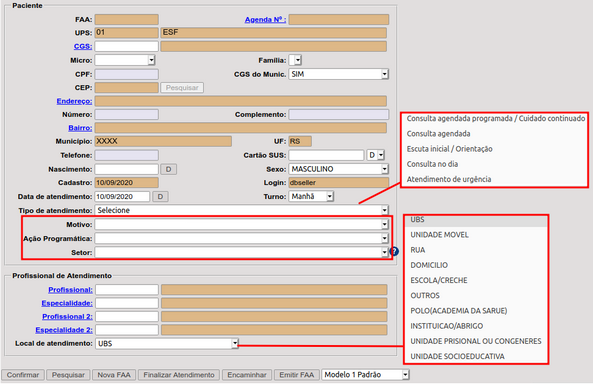Choose the Consulta no dia option
The width and height of the screenshot is (597, 386).
(x=432, y=164)
